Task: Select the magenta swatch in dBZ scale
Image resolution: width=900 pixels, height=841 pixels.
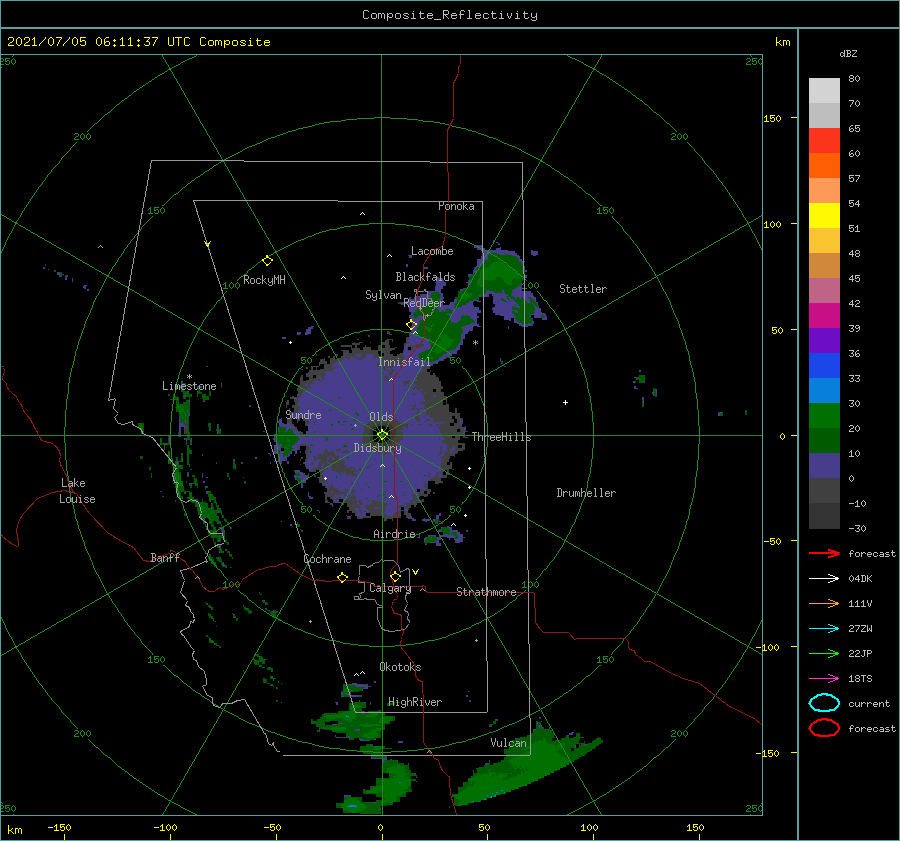Action: coord(824,316)
